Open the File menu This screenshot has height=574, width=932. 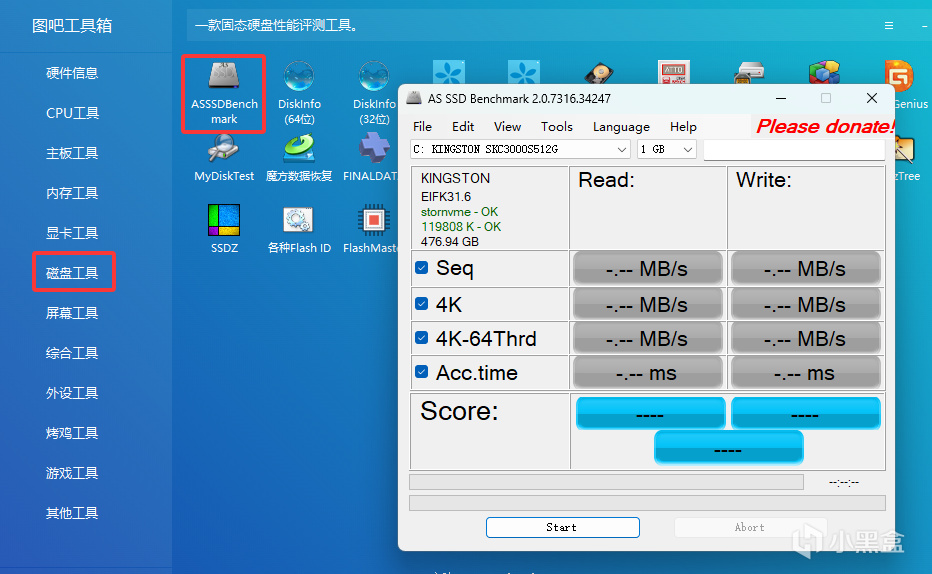[x=422, y=127]
